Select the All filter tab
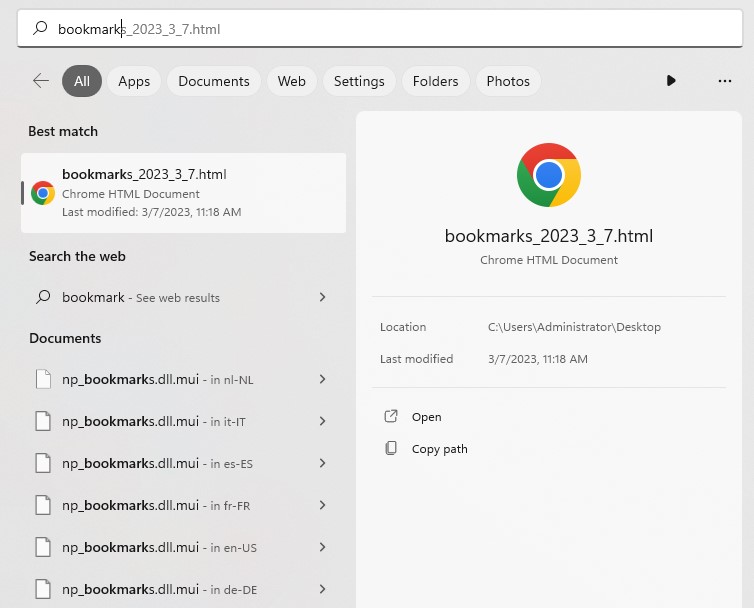754x608 pixels. (82, 81)
